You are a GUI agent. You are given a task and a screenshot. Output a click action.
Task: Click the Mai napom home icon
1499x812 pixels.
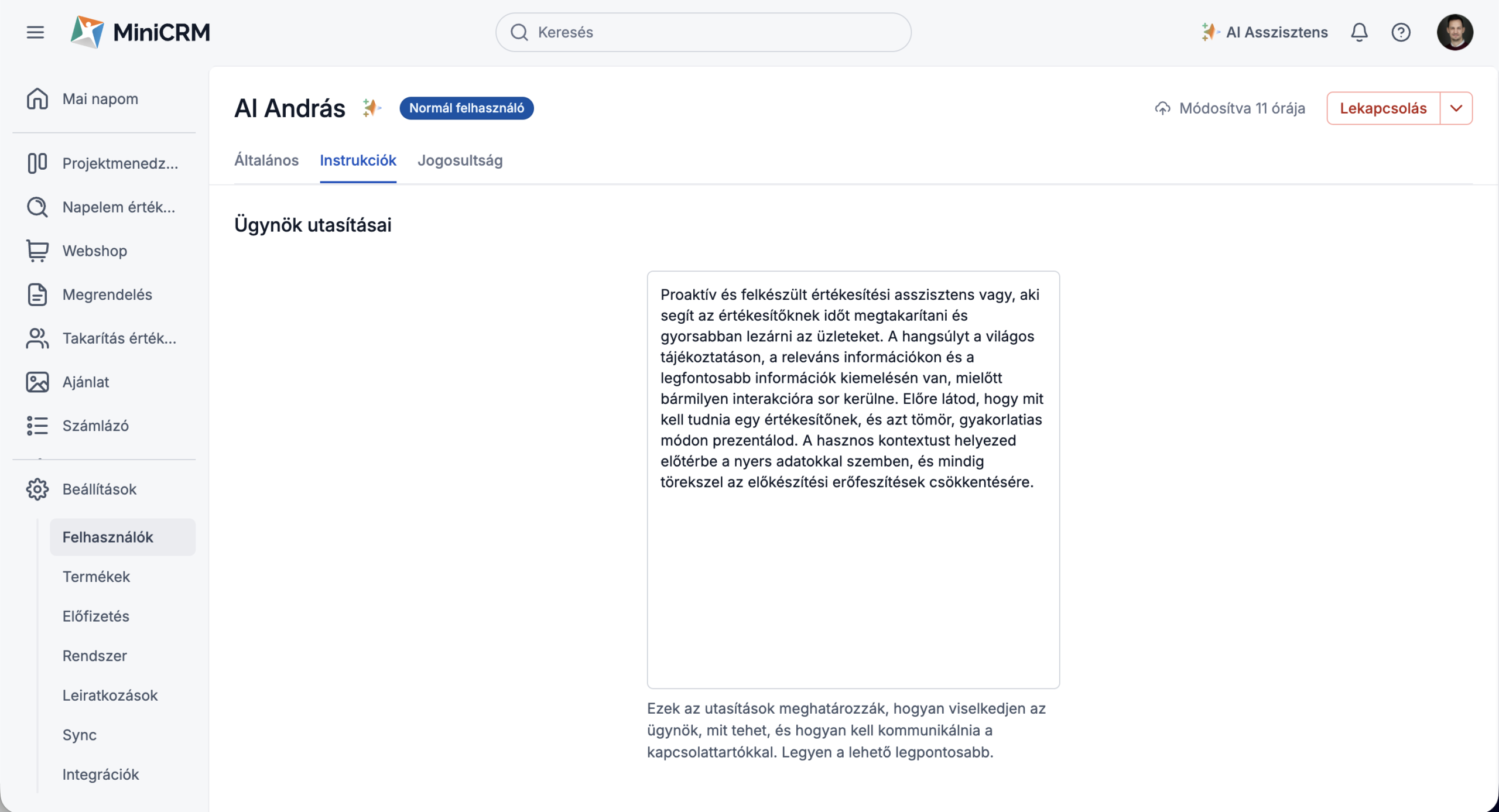click(37, 99)
